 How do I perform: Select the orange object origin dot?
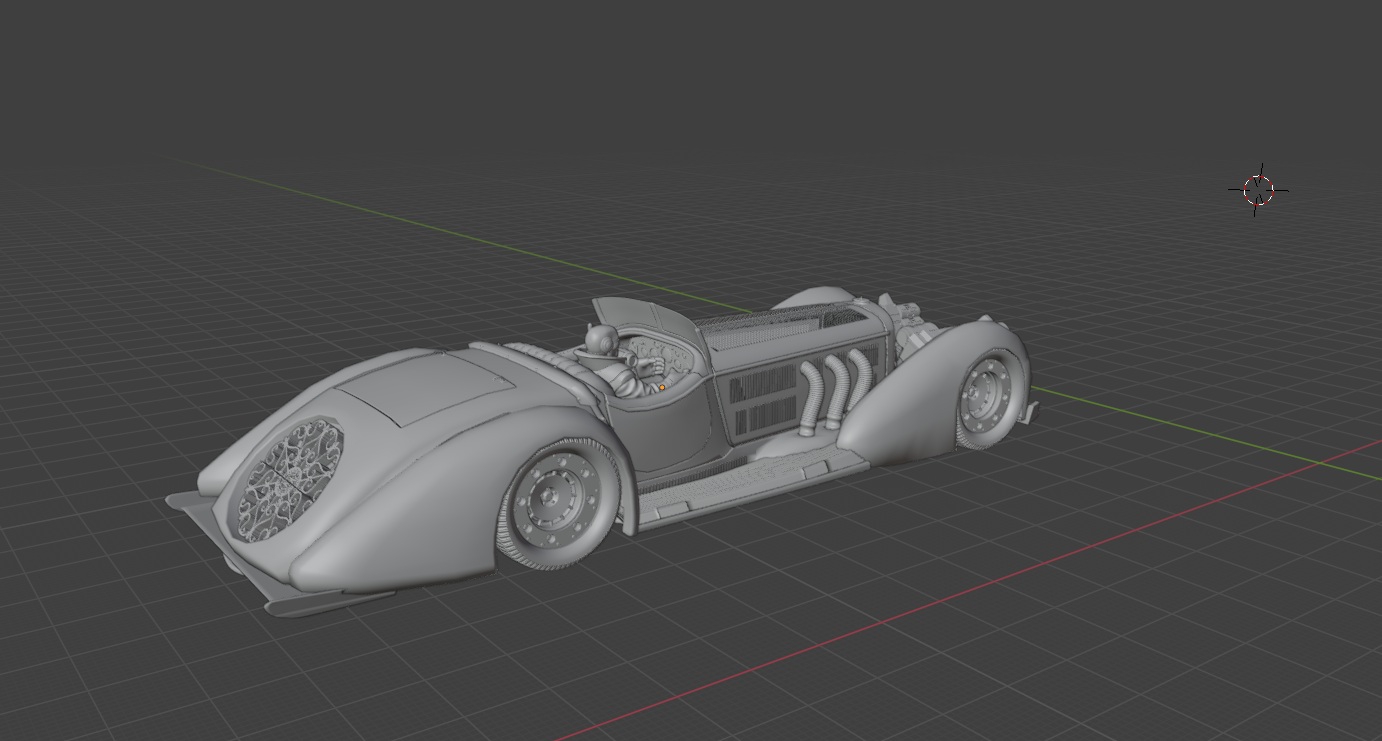661,388
